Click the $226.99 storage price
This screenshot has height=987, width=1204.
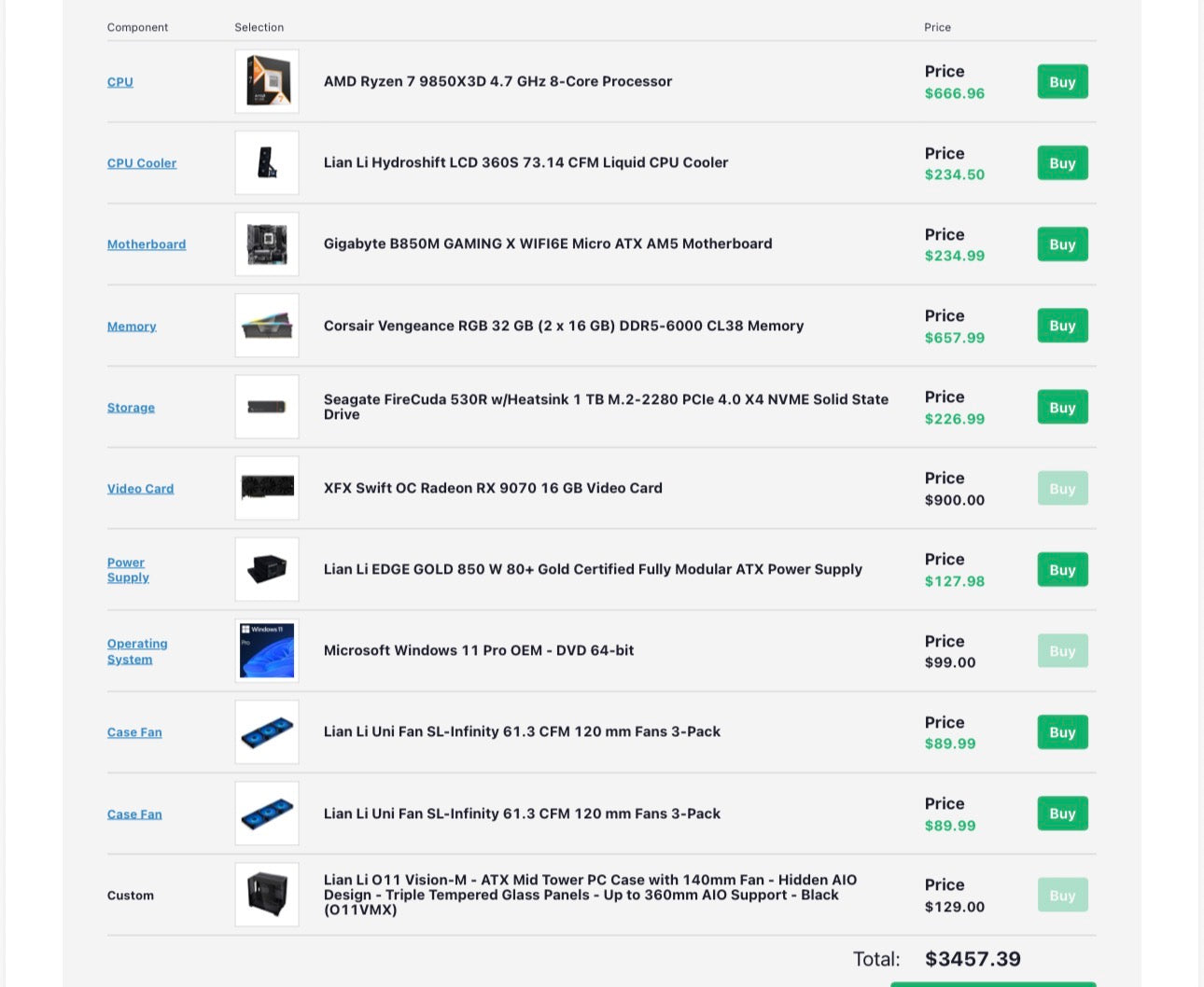click(x=954, y=419)
